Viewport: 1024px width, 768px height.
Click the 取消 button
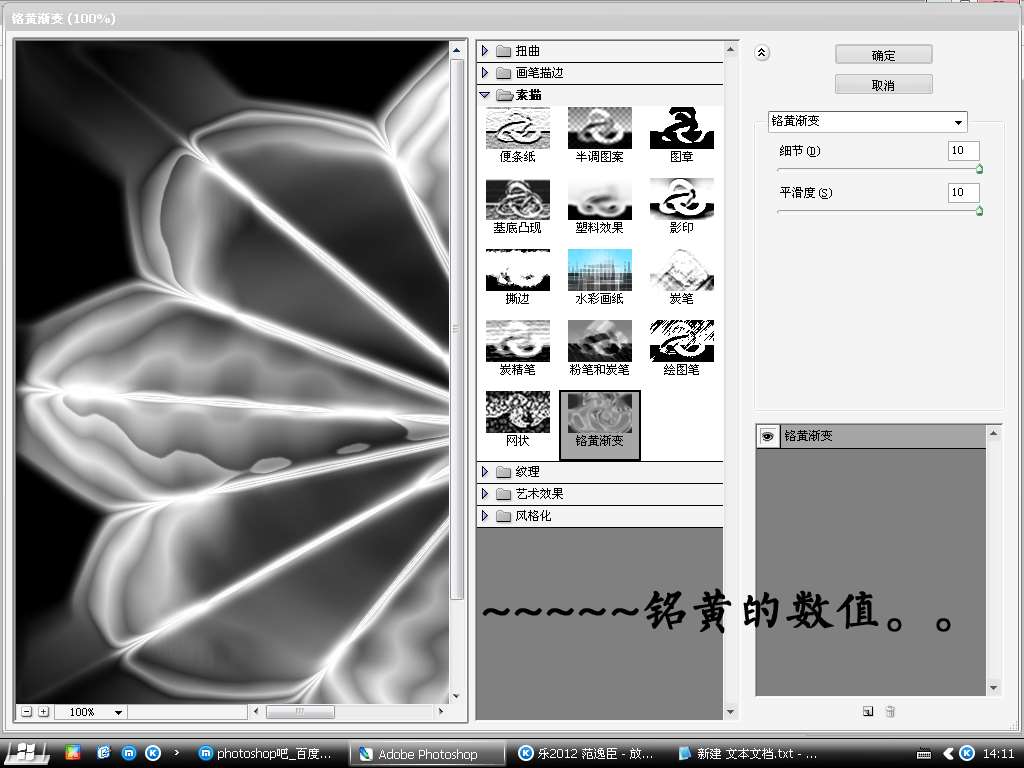click(x=883, y=85)
